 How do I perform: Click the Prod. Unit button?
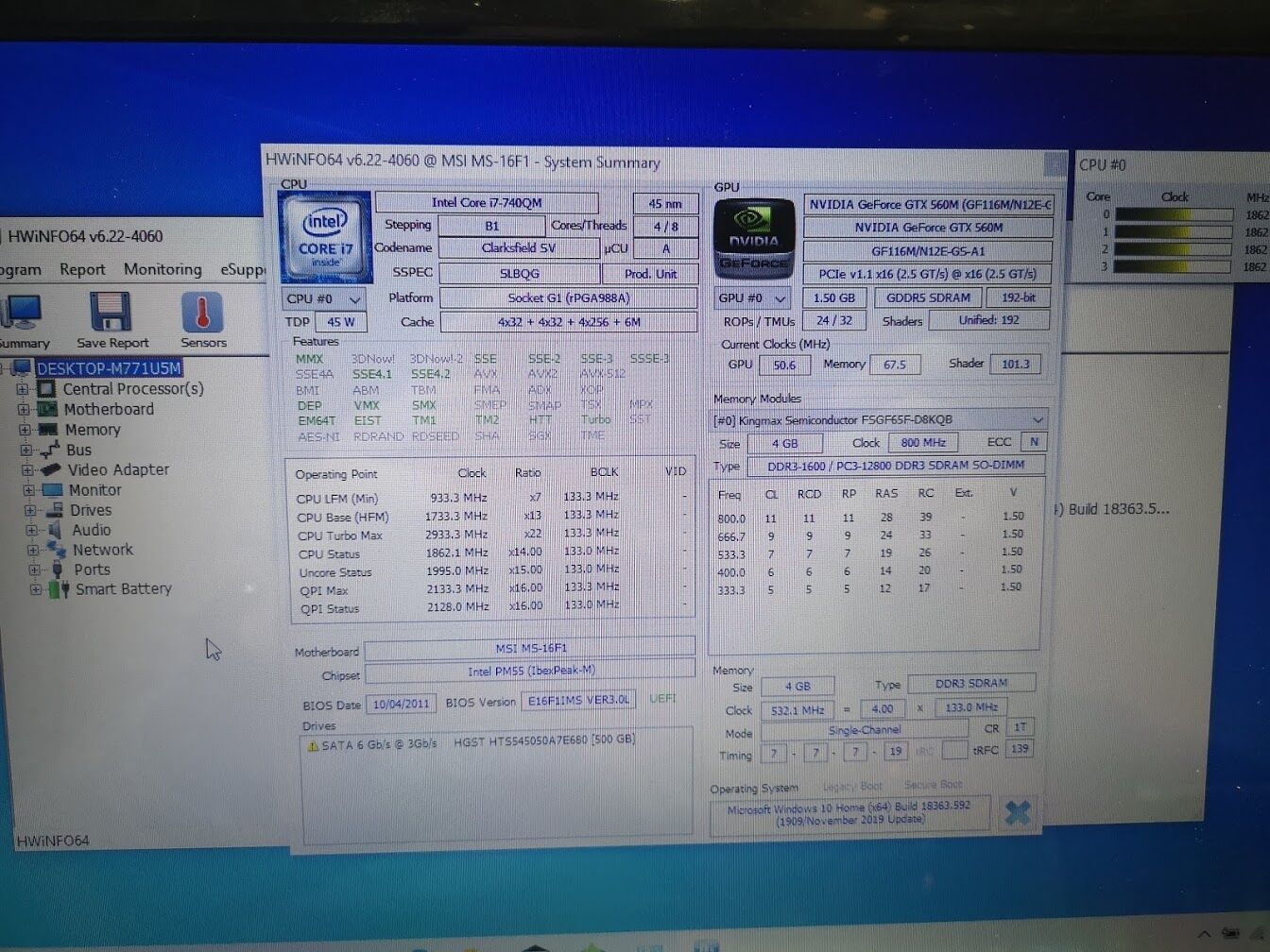651,274
